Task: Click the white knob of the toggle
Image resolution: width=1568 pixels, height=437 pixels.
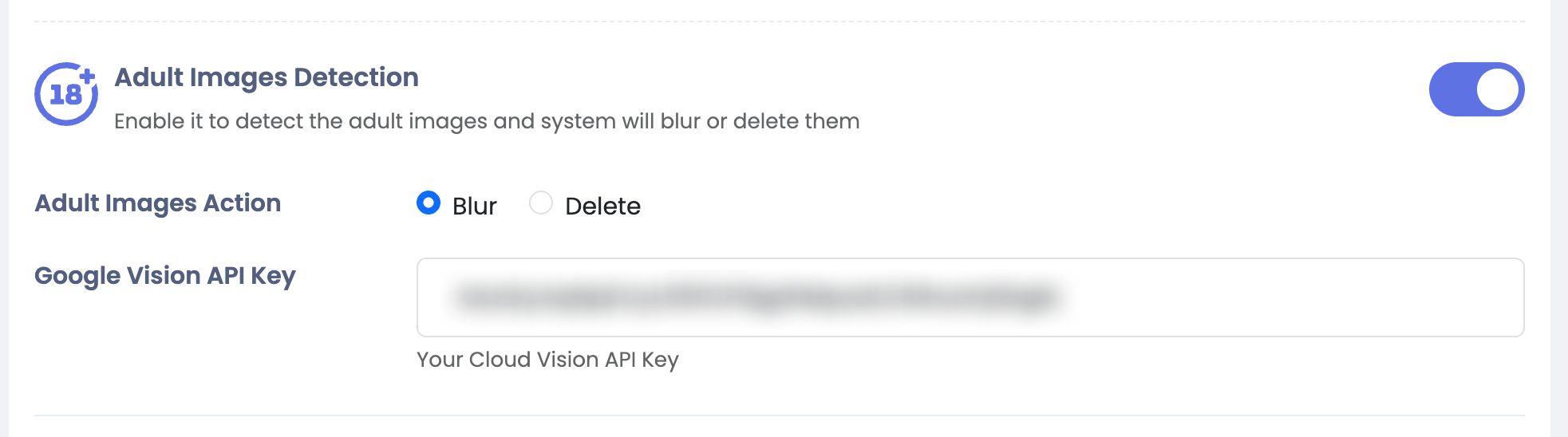Action: (x=1497, y=89)
